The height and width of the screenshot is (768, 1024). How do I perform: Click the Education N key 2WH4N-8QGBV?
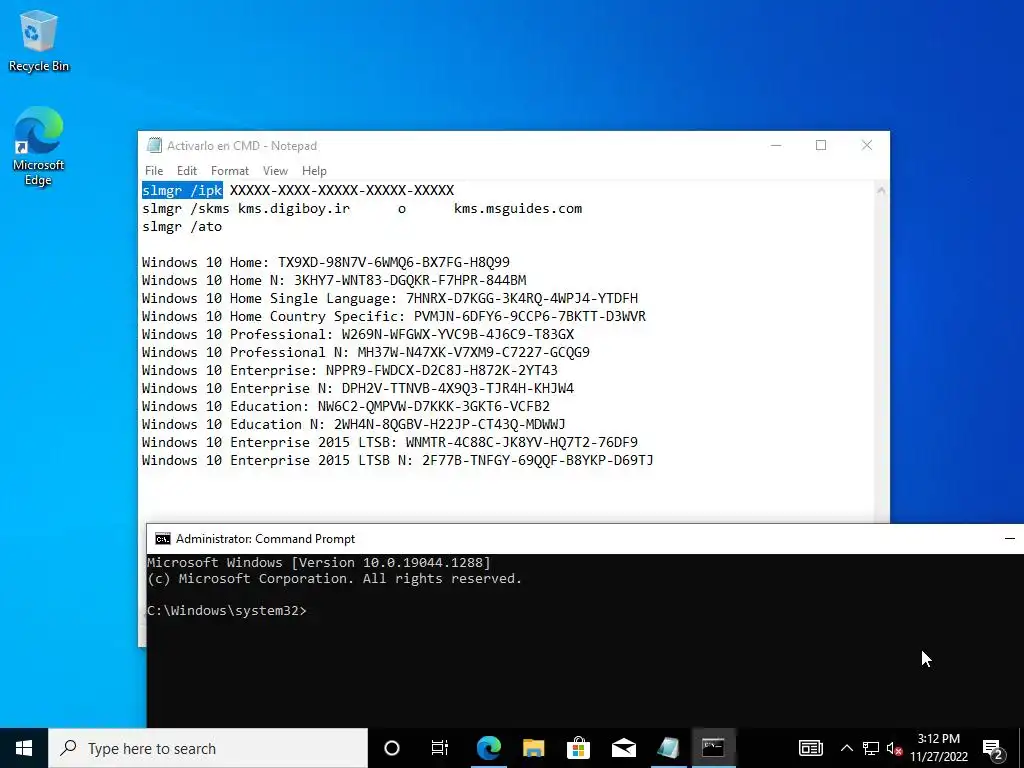point(449,424)
